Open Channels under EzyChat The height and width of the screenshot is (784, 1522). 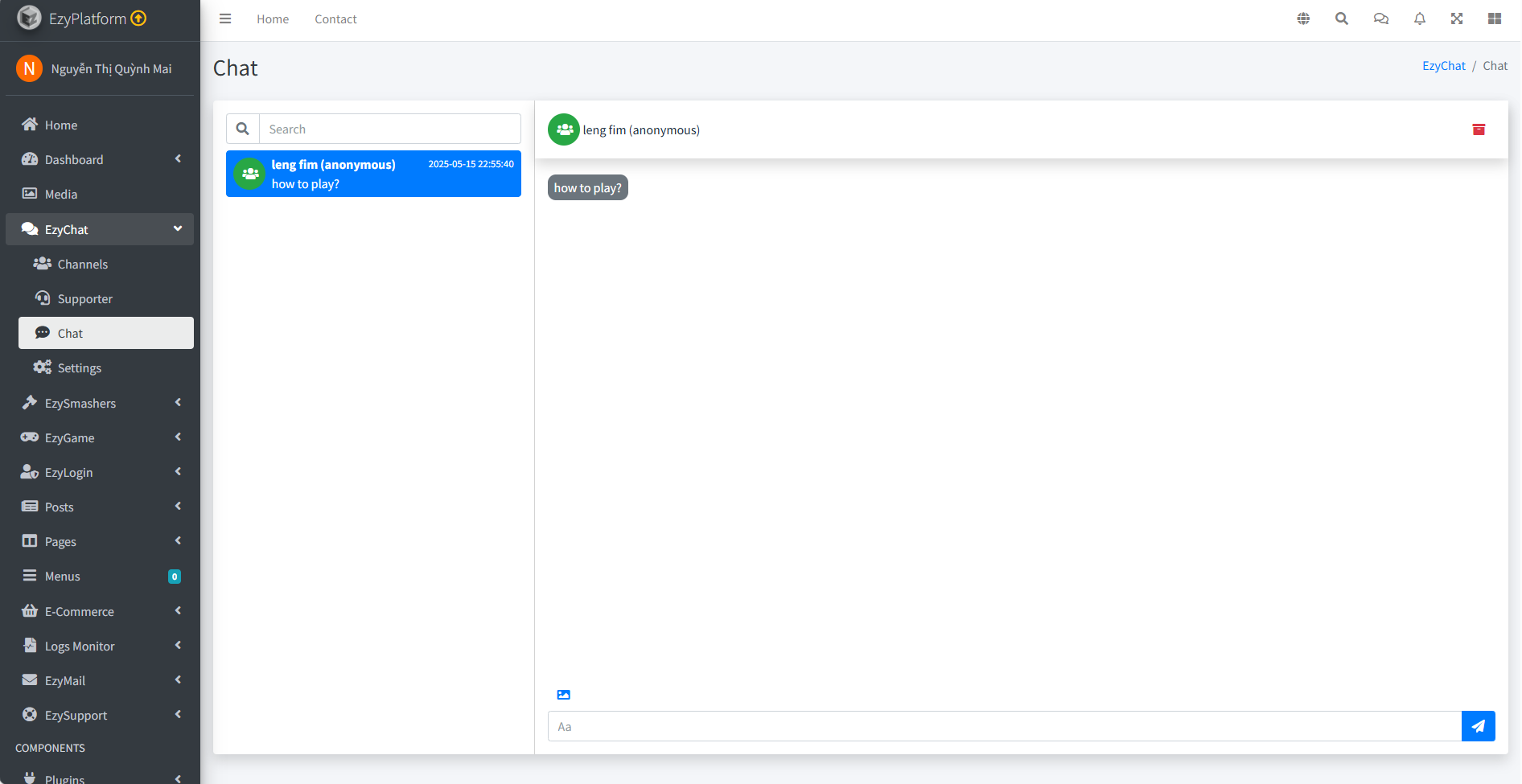82,264
